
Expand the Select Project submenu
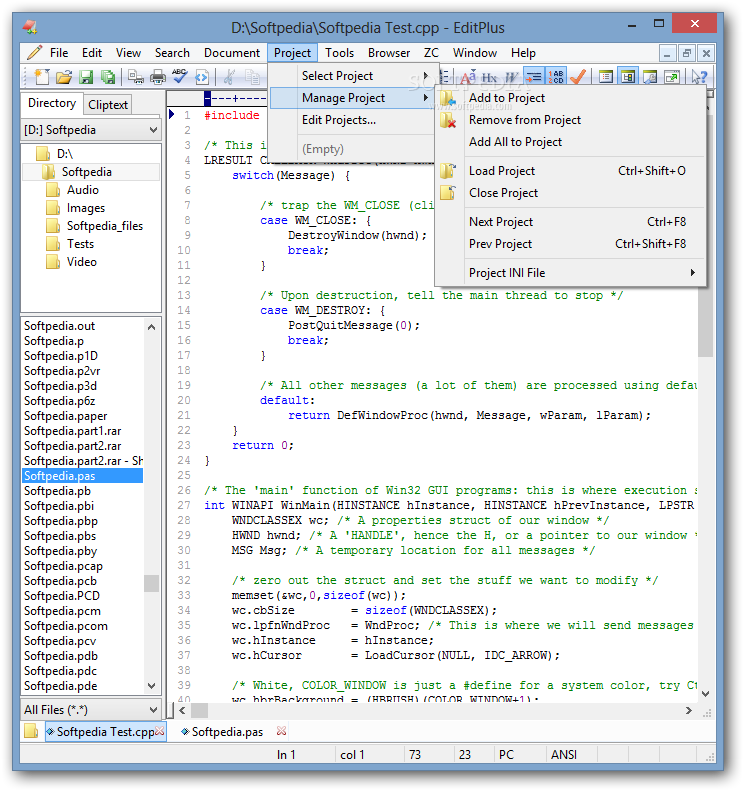coord(352,76)
